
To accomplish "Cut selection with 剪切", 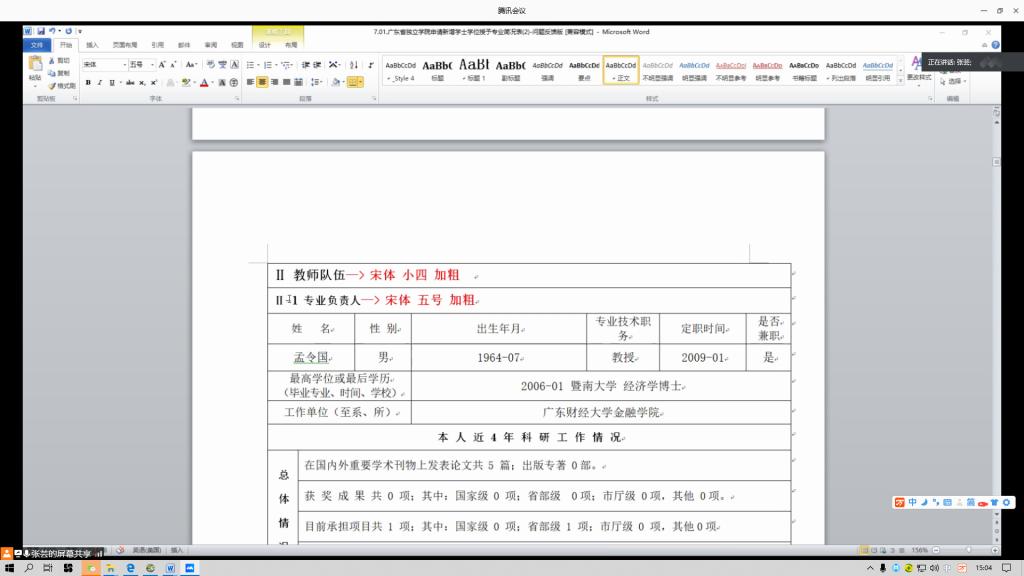I will (59, 61).
